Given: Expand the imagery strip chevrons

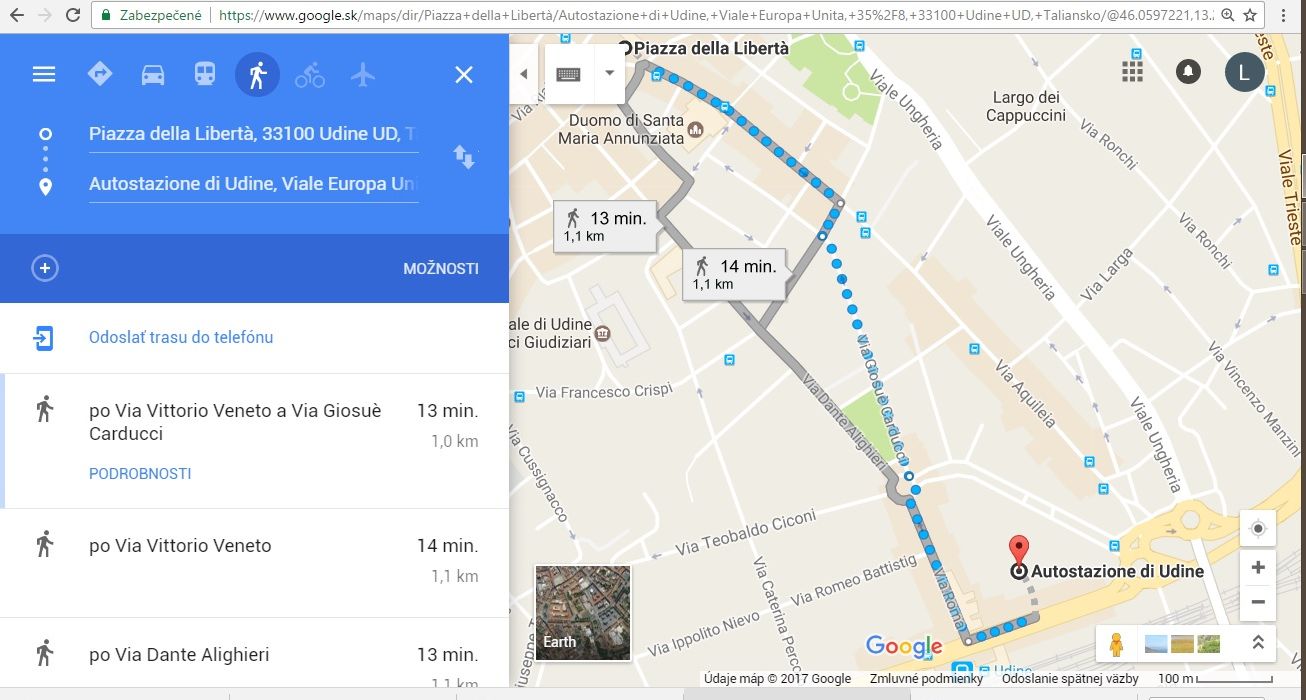Looking at the screenshot, I should tap(1257, 643).
